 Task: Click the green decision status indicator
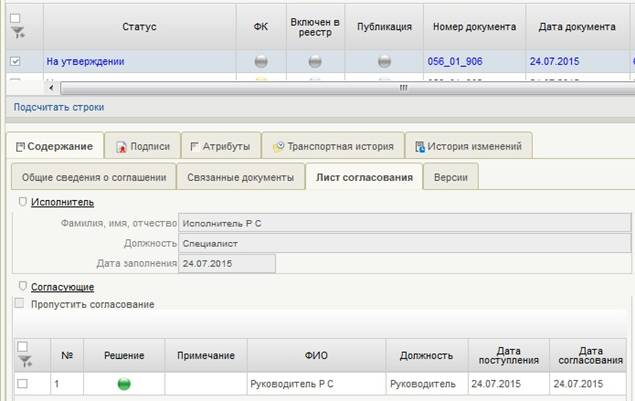124,384
